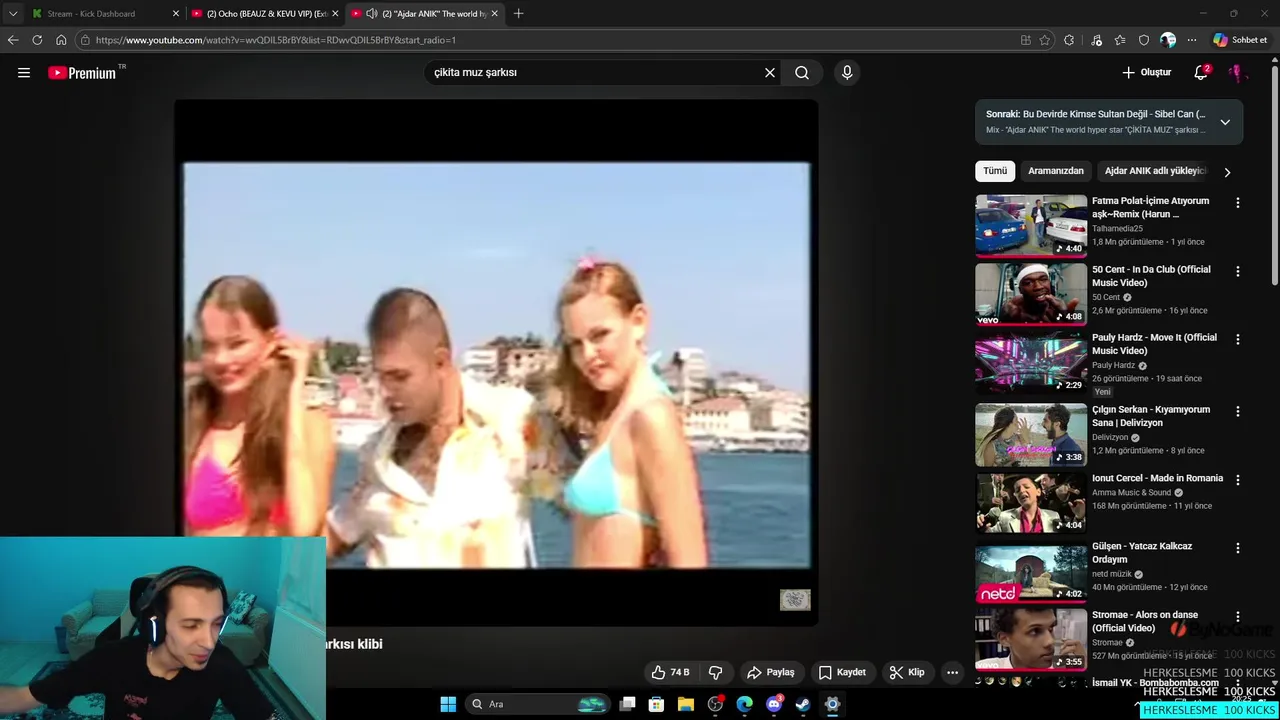Select the Tümü filter chip
Image resolution: width=1280 pixels, height=720 pixels.
[995, 171]
